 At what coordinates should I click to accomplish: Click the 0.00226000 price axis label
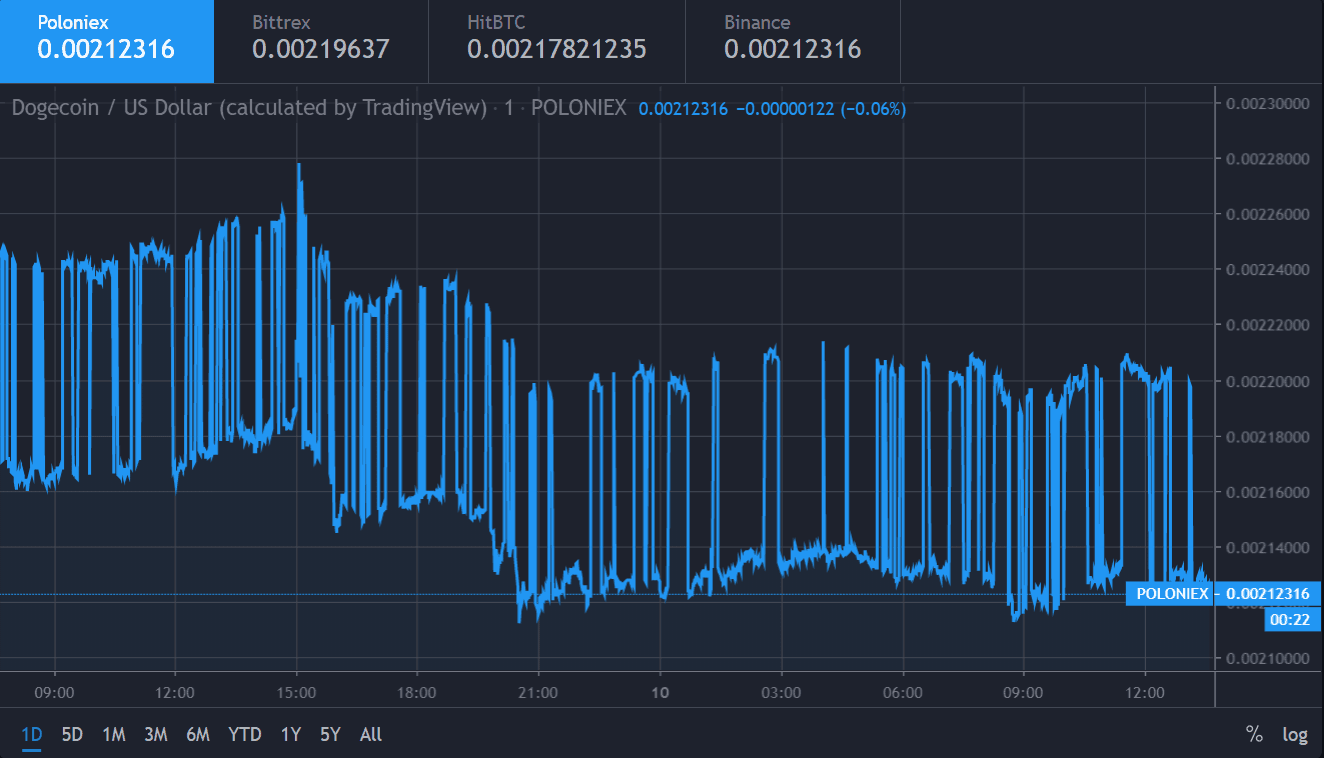(1267, 214)
